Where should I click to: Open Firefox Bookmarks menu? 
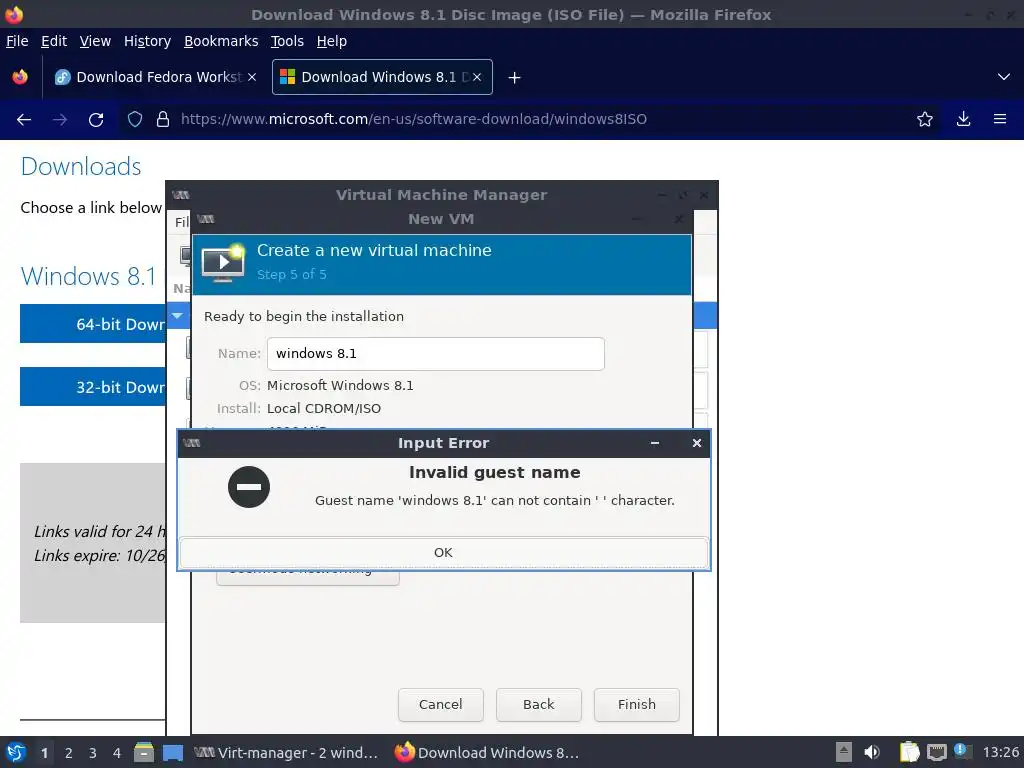[221, 41]
